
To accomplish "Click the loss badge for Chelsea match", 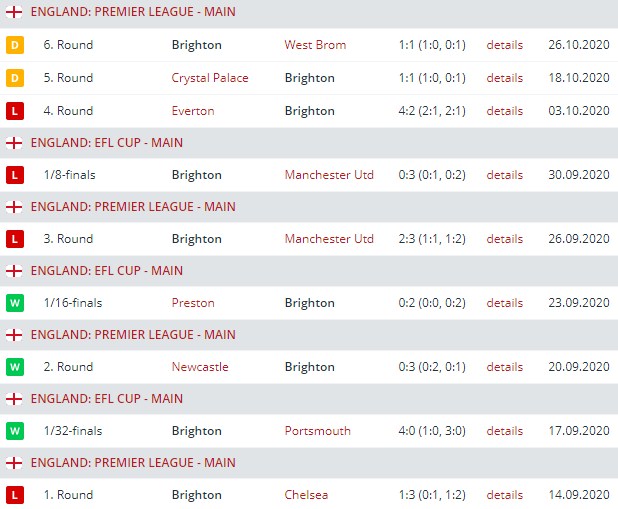I will pyautogui.click(x=15, y=495).
